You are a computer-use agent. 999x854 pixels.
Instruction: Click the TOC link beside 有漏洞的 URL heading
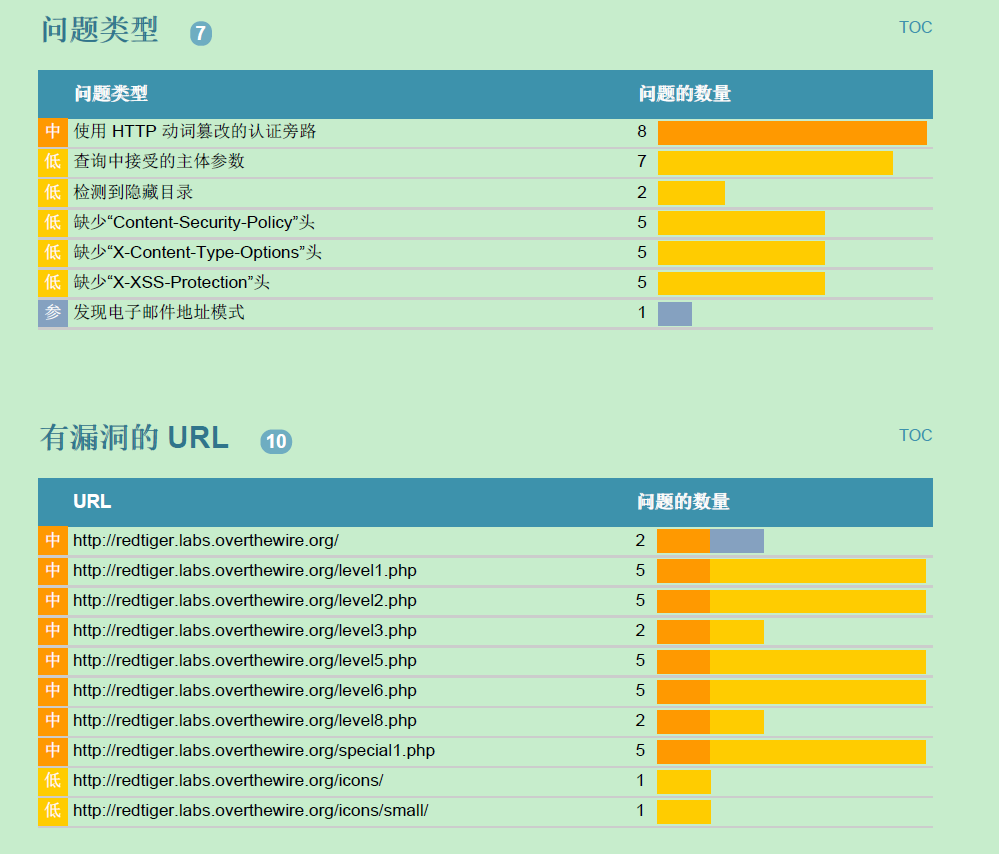[x=915, y=435]
